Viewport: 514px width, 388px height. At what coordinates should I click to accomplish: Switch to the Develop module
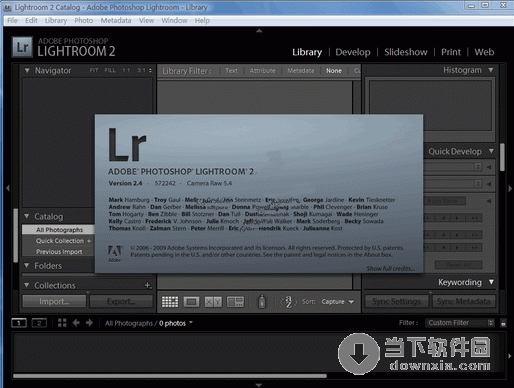pyautogui.click(x=353, y=52)
